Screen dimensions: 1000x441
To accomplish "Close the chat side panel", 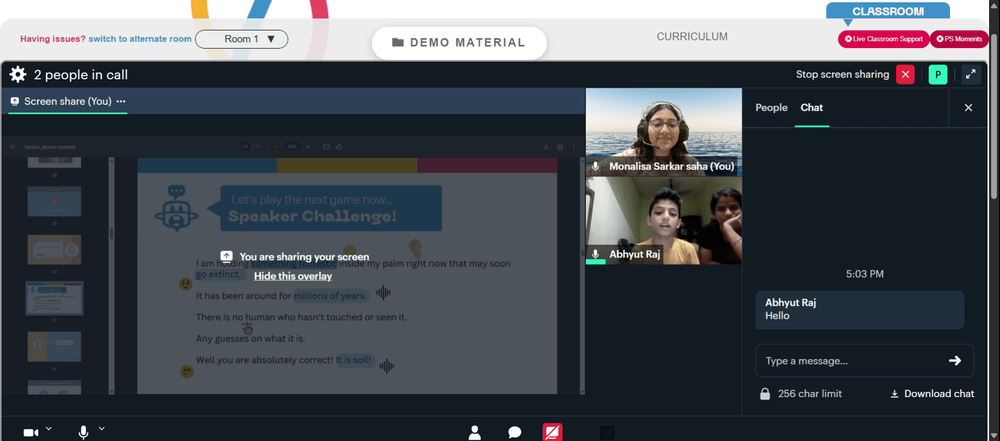I will coord(968,108).
